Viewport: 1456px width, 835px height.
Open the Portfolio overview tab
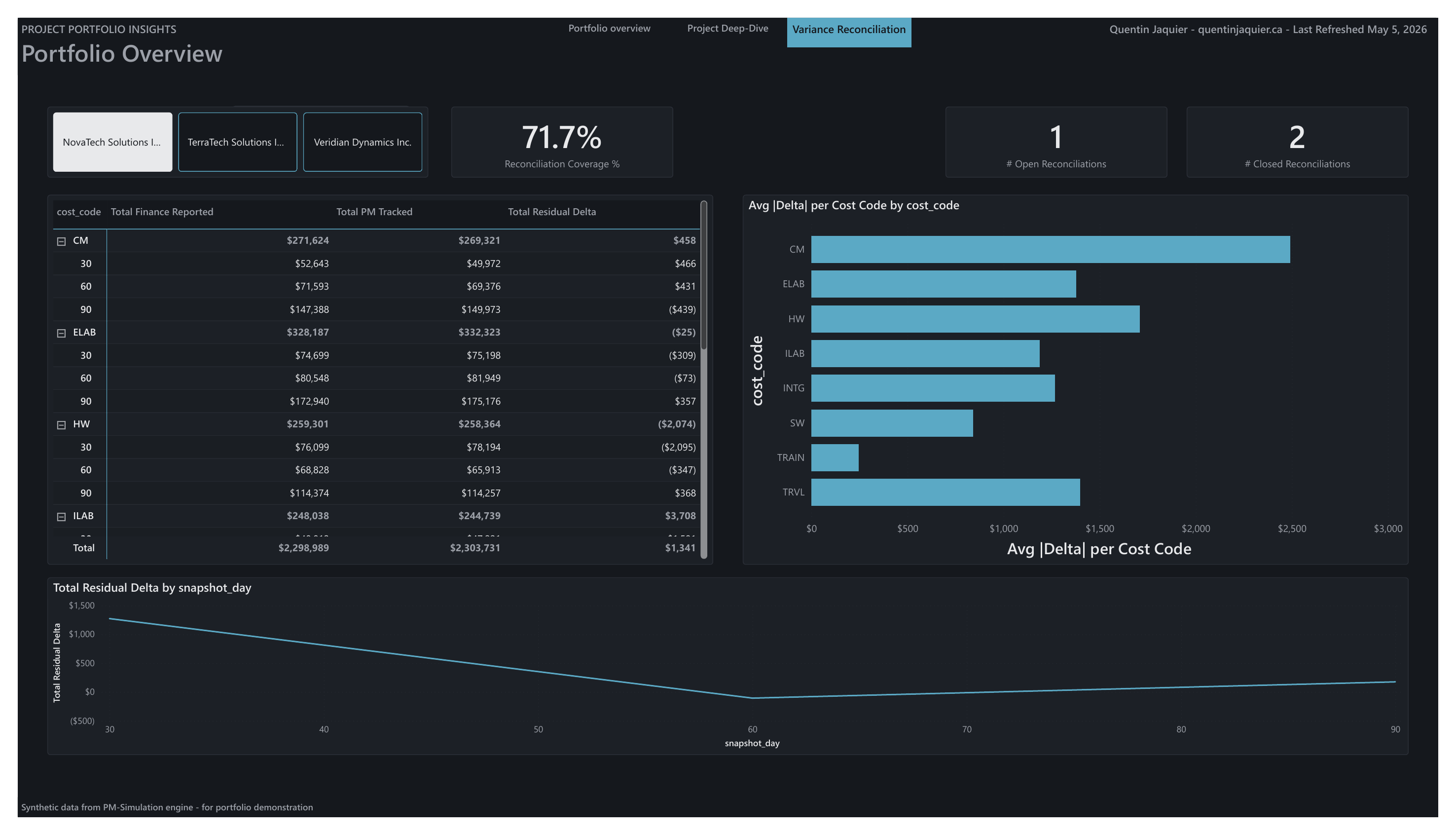pyautogui.click(x=609, y=28)
